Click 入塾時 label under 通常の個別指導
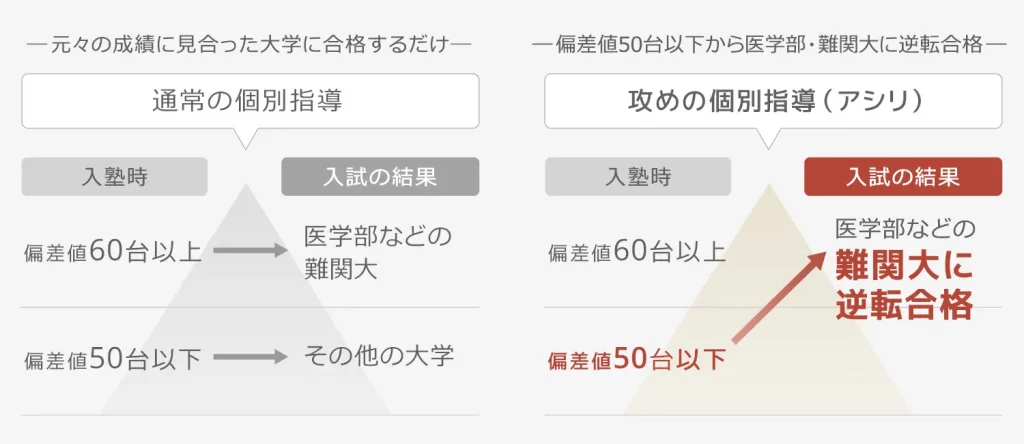This screenshot has height=444, width=1024. [114, 177]
